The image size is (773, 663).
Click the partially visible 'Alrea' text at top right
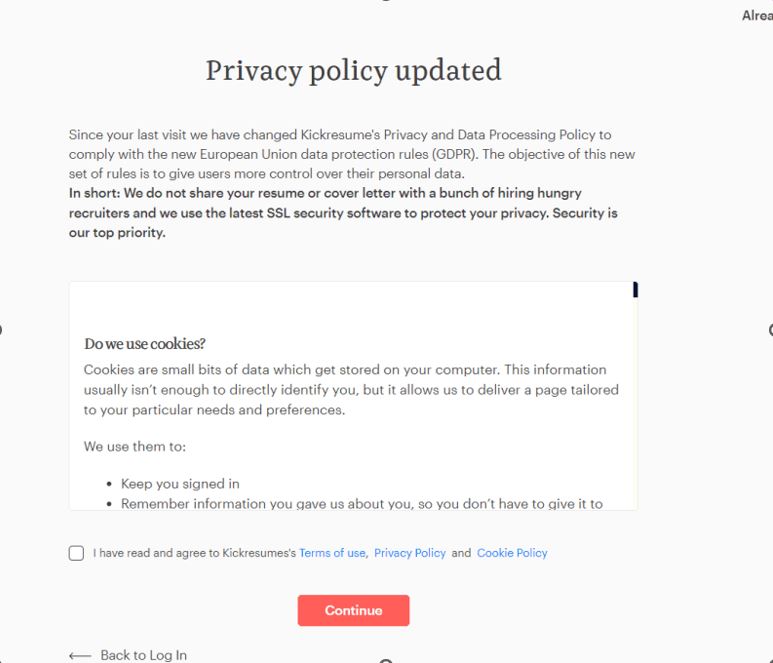point(757,16)
